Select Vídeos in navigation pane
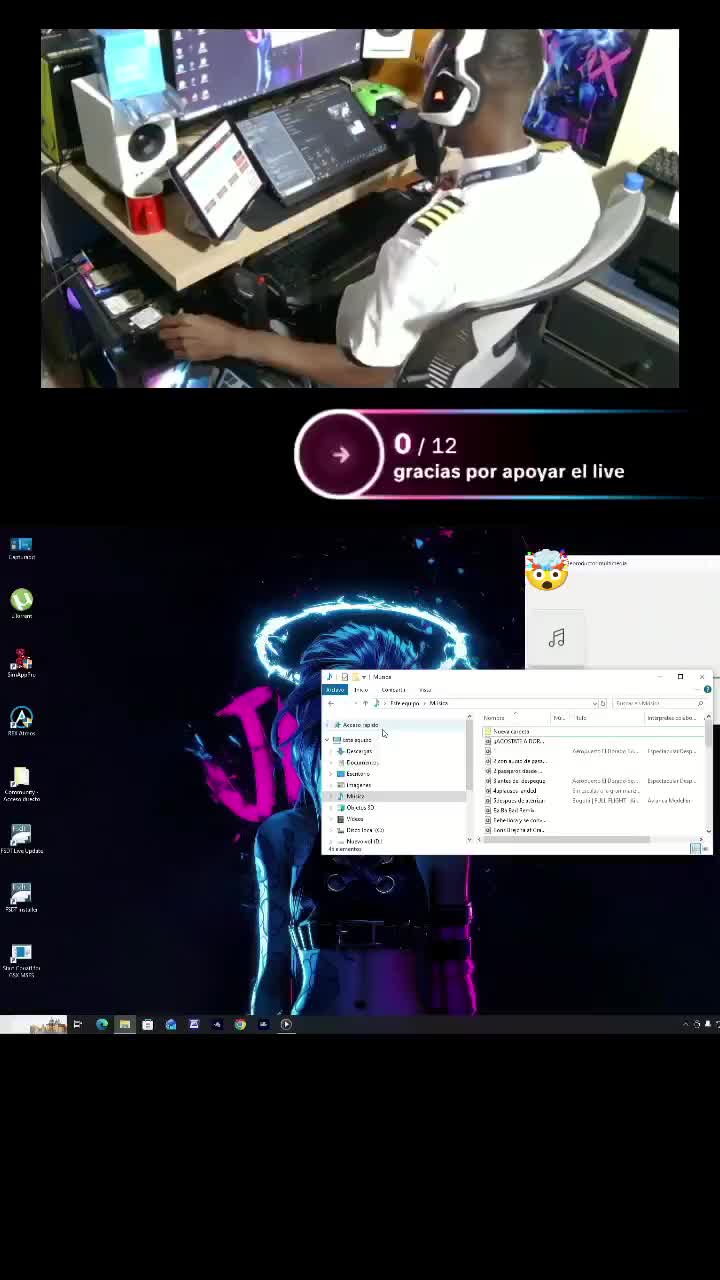 354,819
